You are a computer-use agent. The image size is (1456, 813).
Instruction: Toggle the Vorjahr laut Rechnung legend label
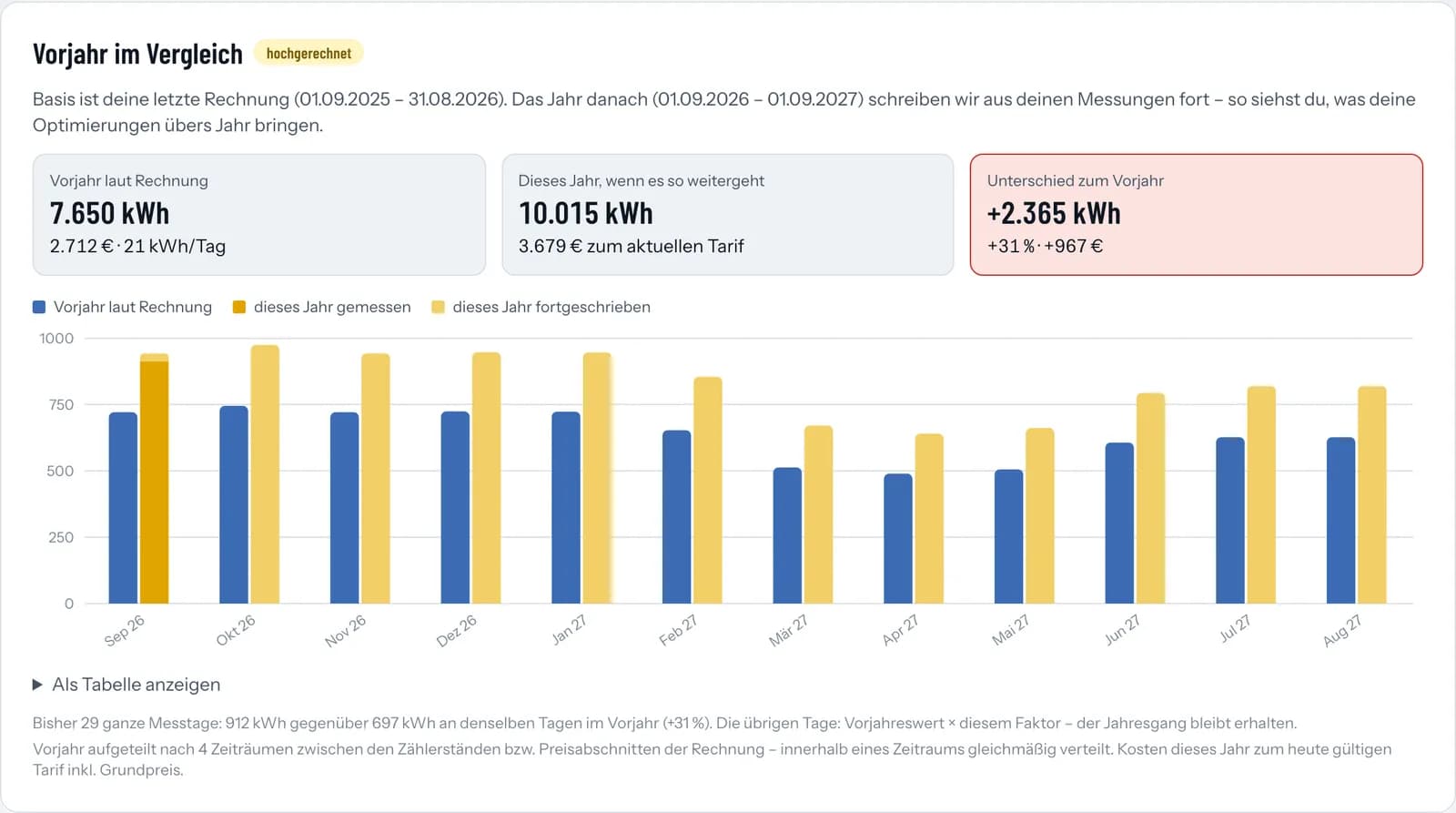click(133, 307)
